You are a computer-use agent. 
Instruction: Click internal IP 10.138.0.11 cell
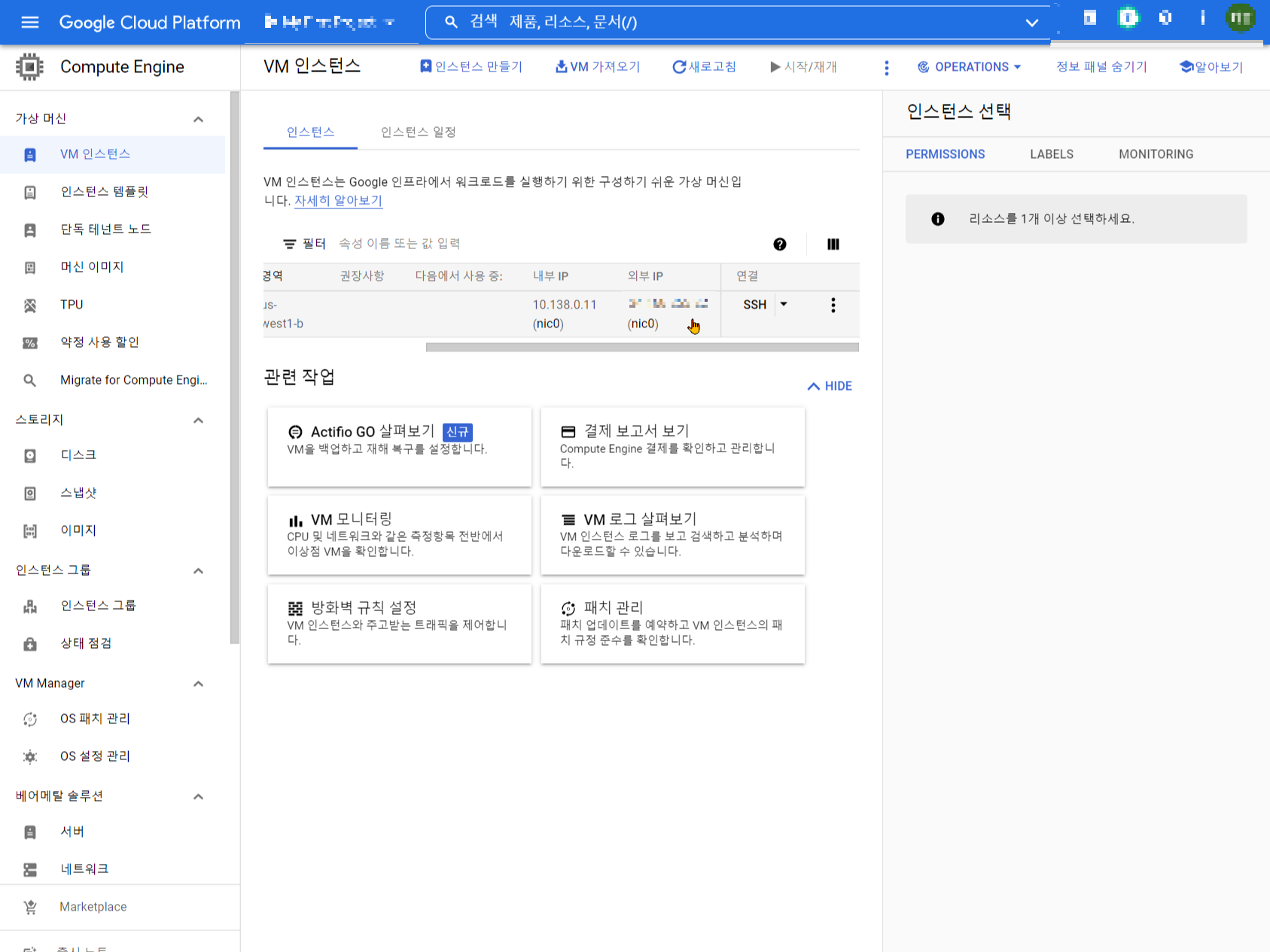coord(565,305)
